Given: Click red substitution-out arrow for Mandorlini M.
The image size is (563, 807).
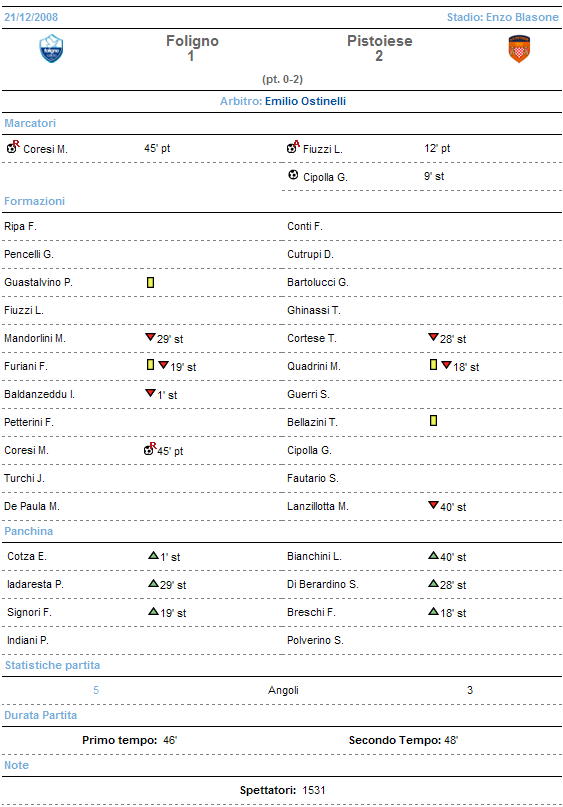Looking at the screenshot, I should [x=150, y=337].
